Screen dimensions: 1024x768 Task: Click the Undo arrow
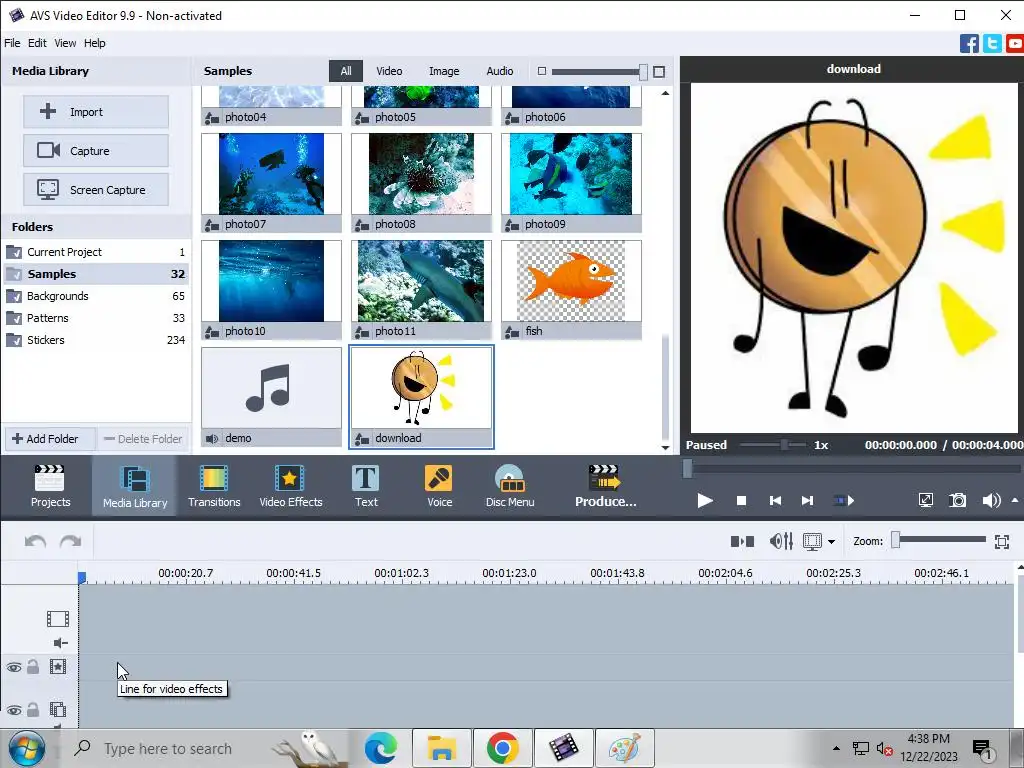[35, 541]
